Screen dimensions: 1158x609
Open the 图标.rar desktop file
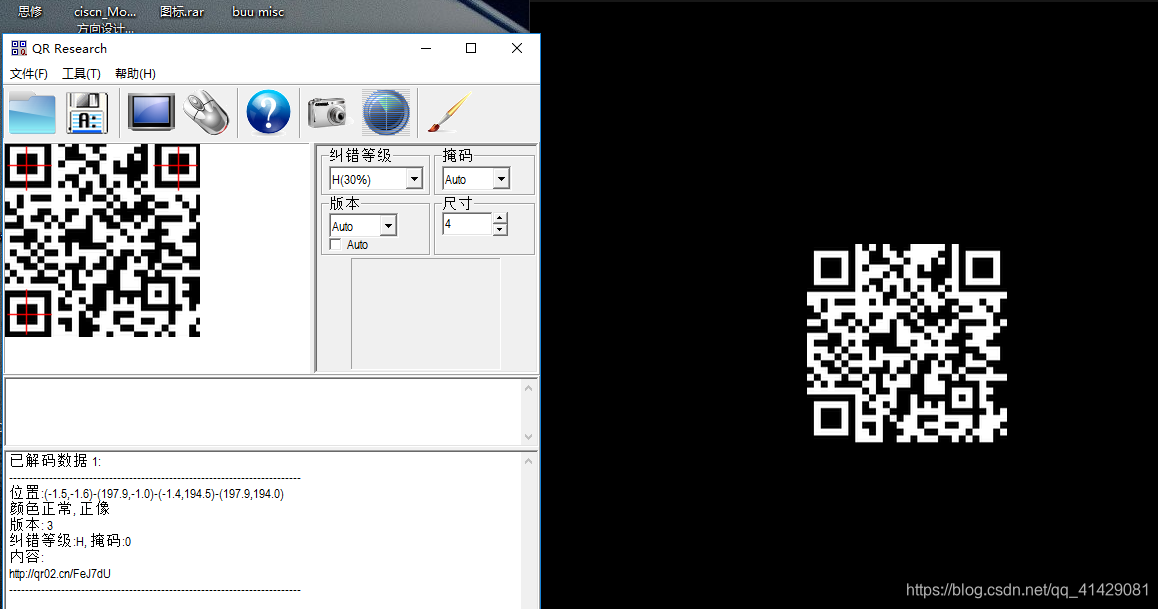pyautogui.click(x=182, y=12)
